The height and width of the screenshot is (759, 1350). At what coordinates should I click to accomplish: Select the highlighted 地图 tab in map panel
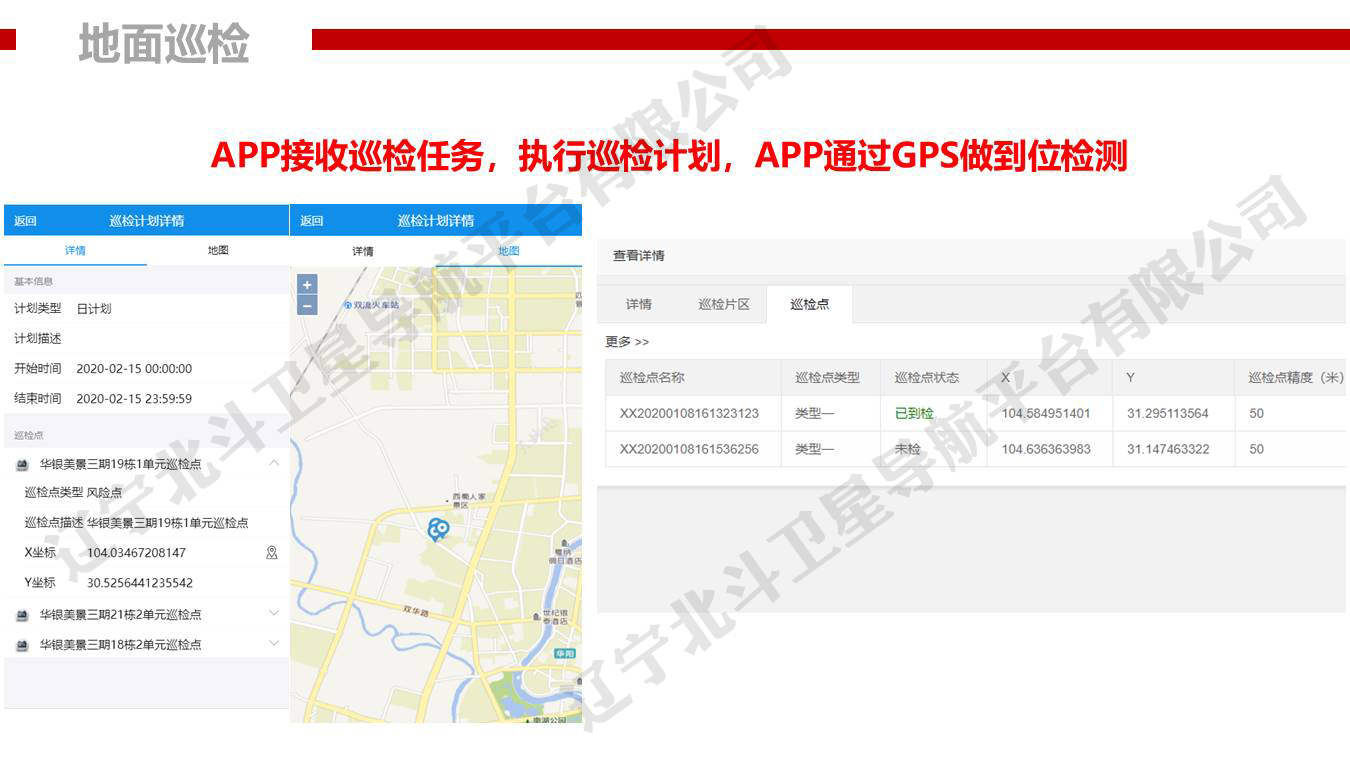pos(509,251)
